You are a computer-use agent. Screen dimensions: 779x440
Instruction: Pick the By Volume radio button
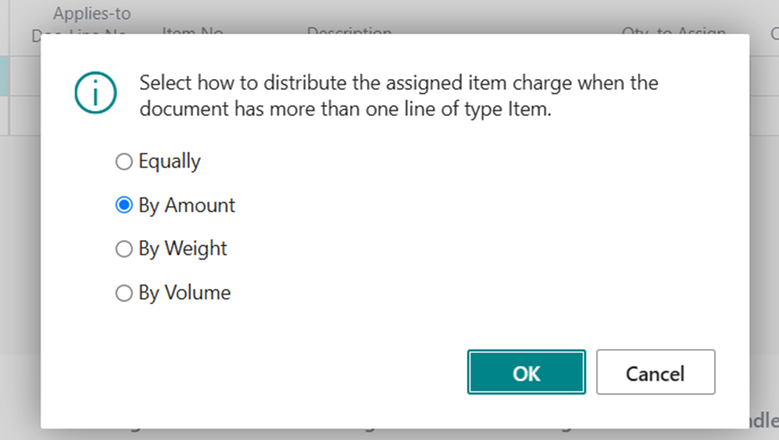[124, 293]
